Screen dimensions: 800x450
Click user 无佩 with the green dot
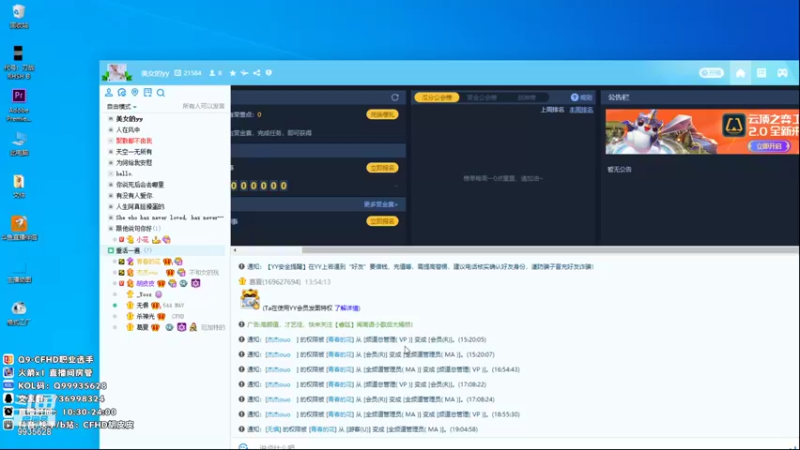pos(142,305)
